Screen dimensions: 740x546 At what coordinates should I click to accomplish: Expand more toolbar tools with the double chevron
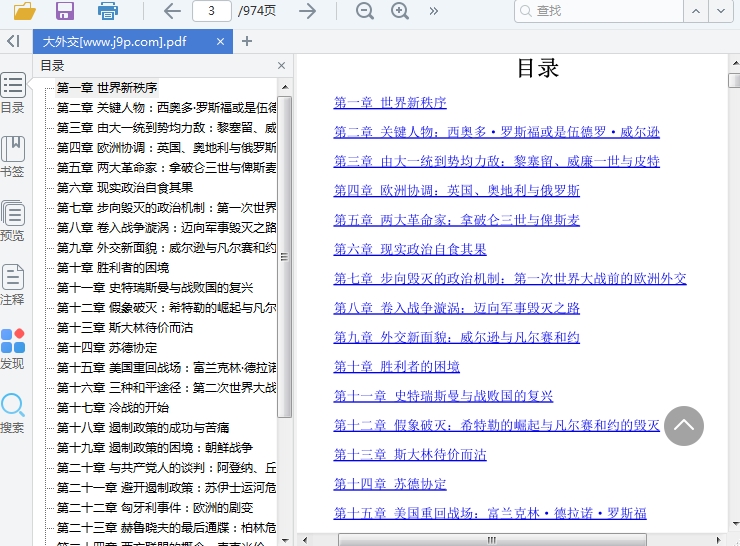(433, 11)
